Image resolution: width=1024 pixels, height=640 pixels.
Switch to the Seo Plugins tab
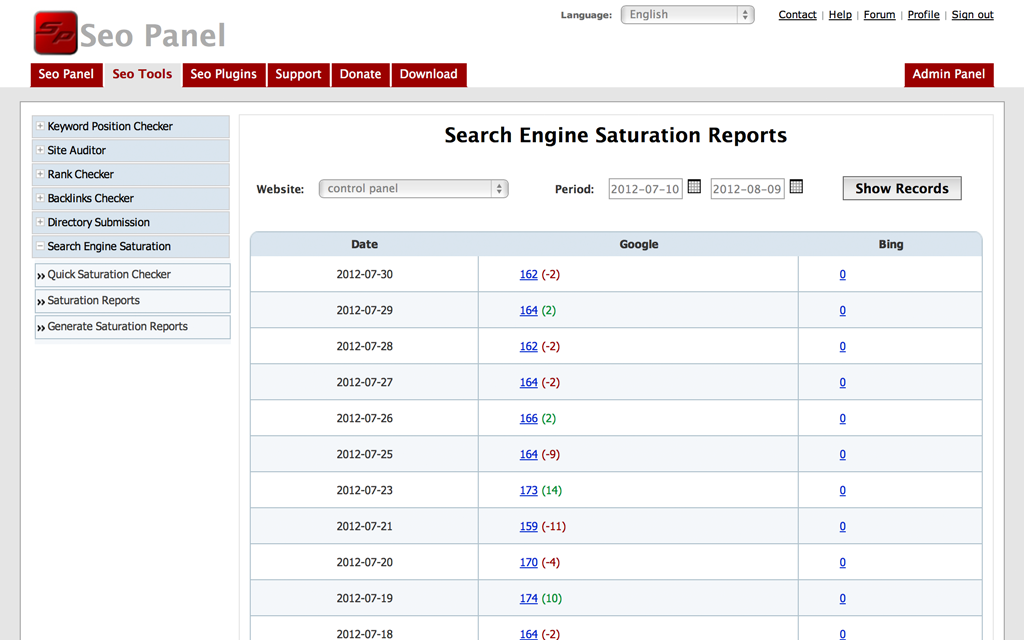[224, 74]
